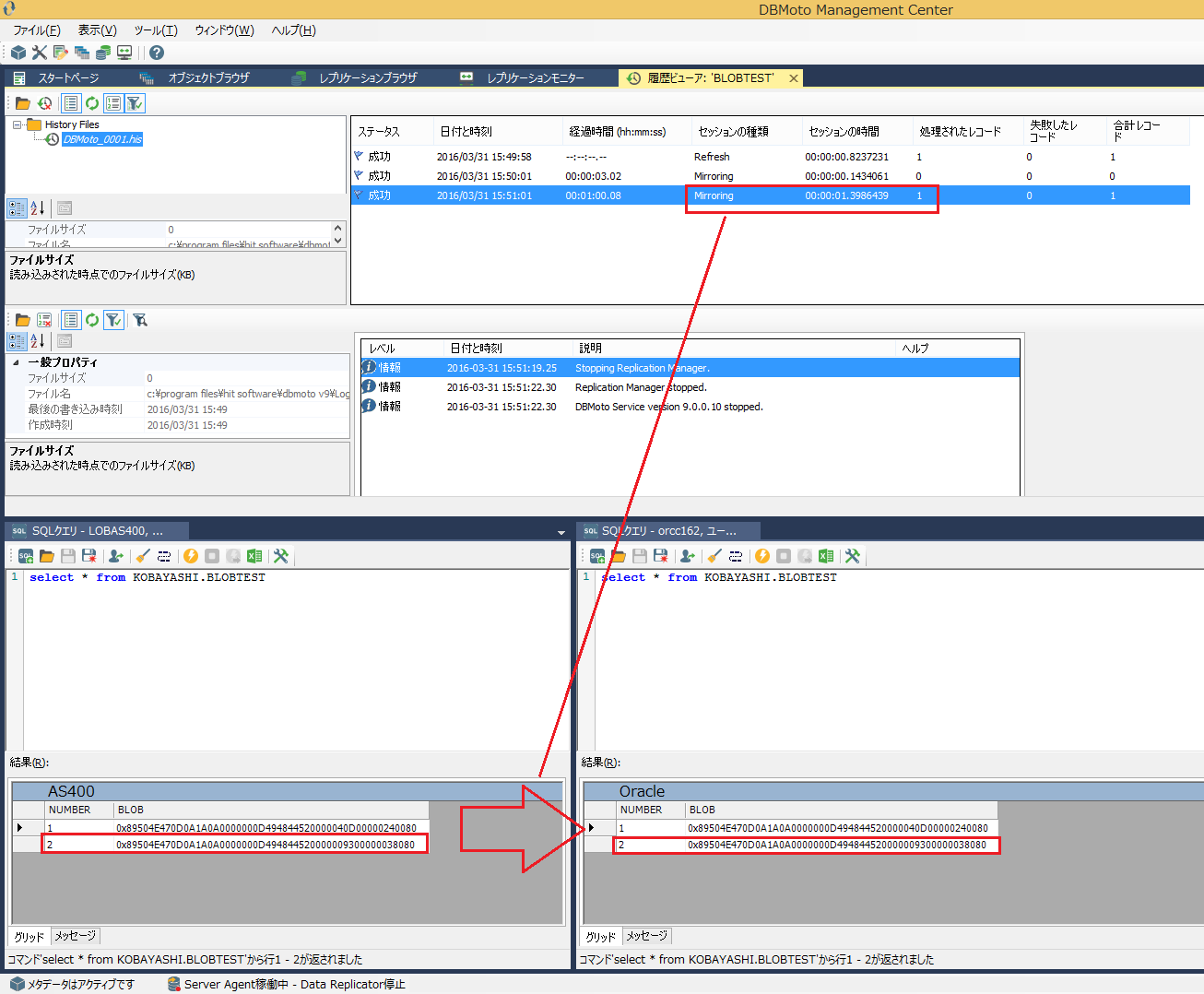The image size is (1204, 994).
Task: Switch to the オブジェクトブラウザ tab
Action: click(x=207, y=78)
